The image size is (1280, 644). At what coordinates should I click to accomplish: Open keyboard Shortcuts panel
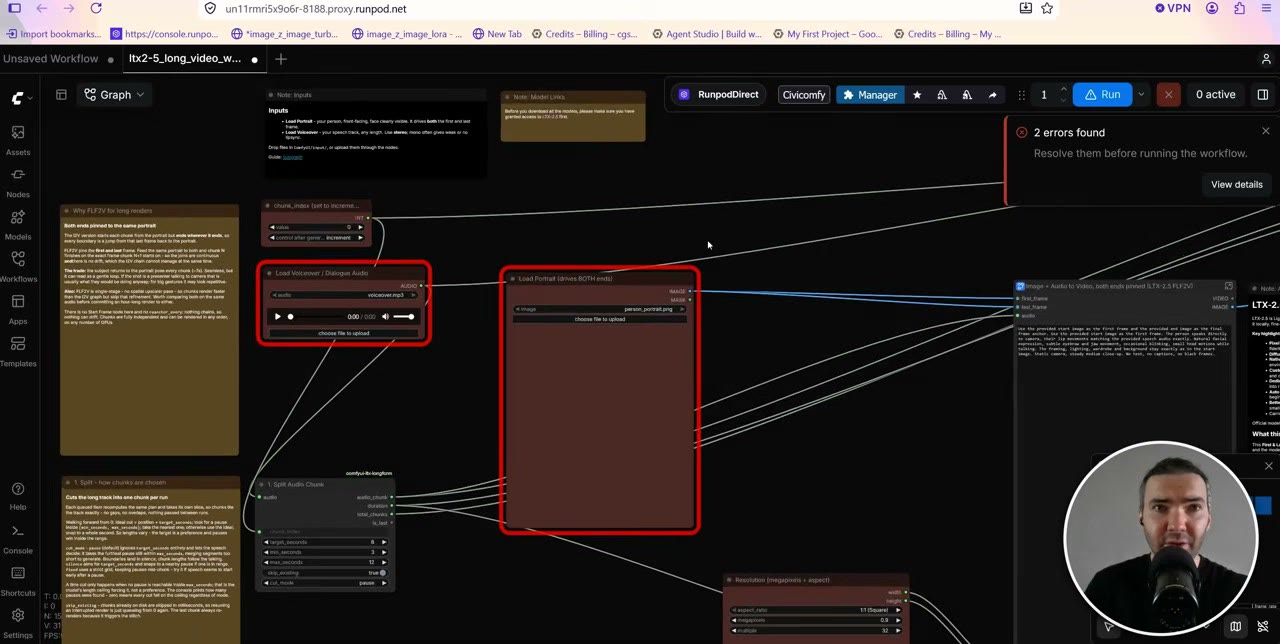[x=18, y=581]
